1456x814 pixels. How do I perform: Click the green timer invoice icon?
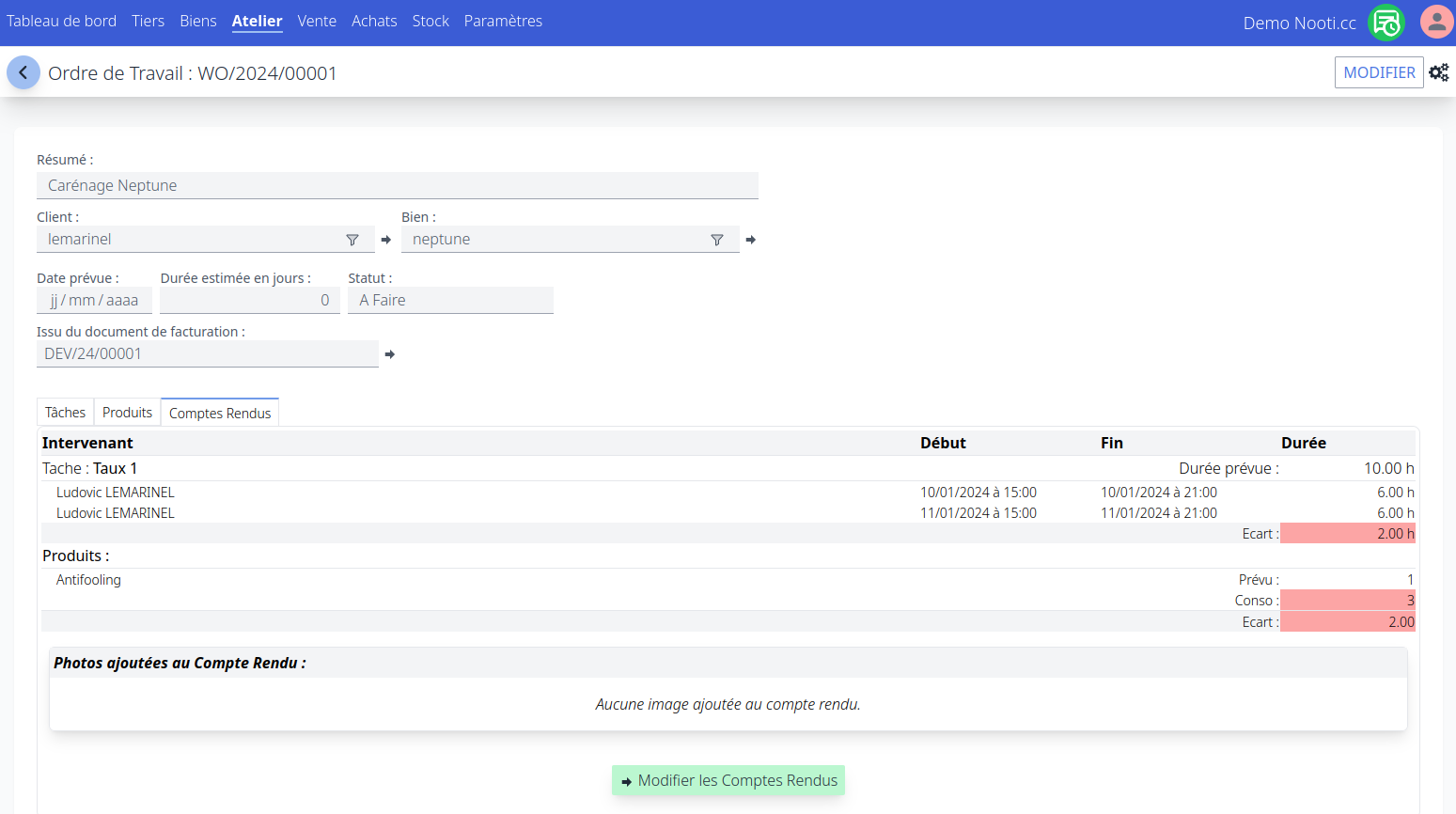1386,23
